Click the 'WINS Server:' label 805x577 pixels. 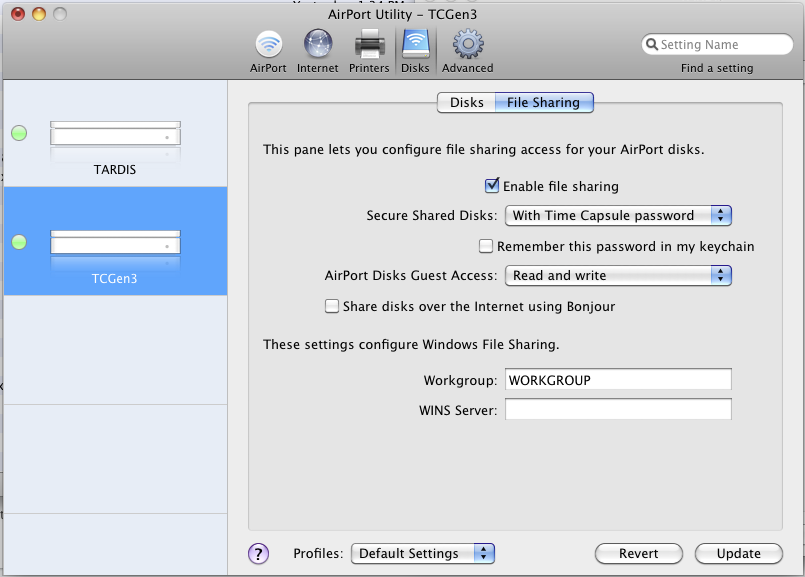tap(458, 411)
